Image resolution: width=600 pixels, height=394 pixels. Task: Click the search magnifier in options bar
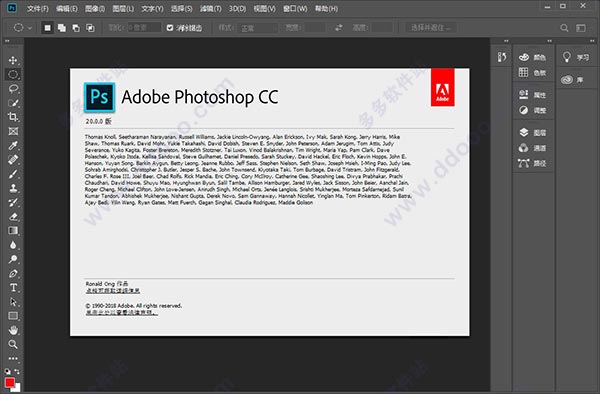(x=564, y=28)
